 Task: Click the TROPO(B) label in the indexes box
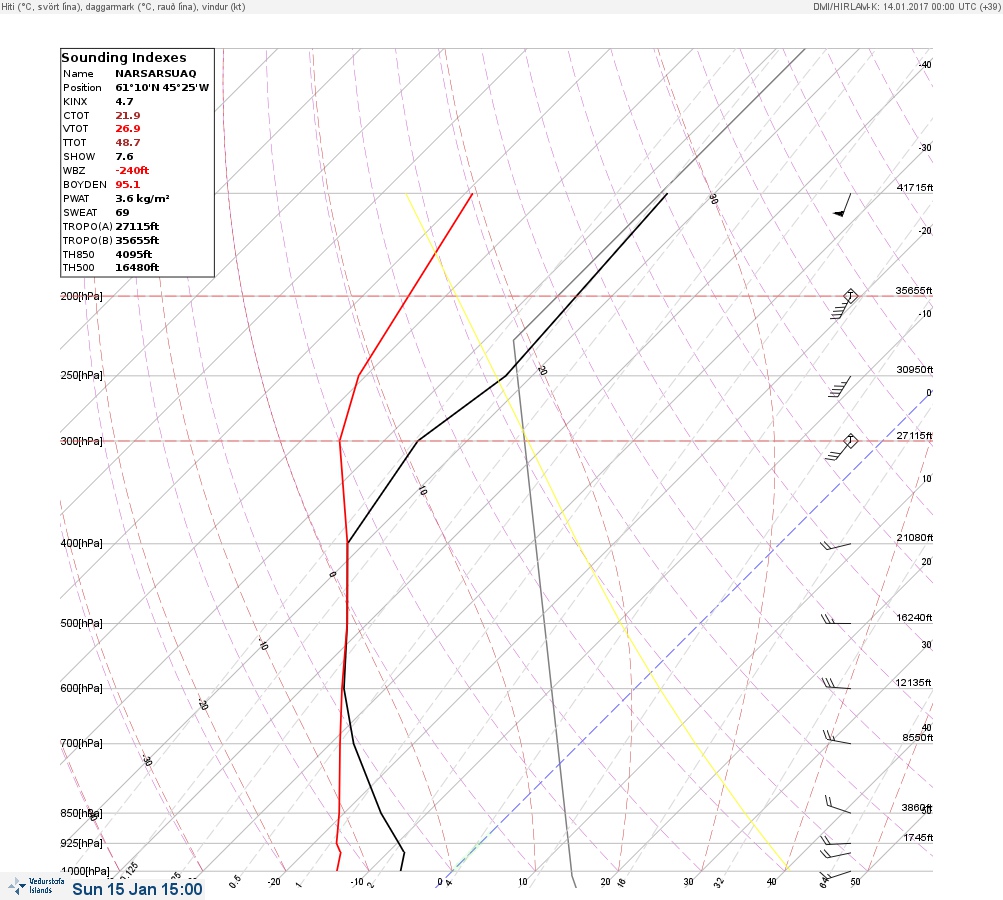(88, 241)
